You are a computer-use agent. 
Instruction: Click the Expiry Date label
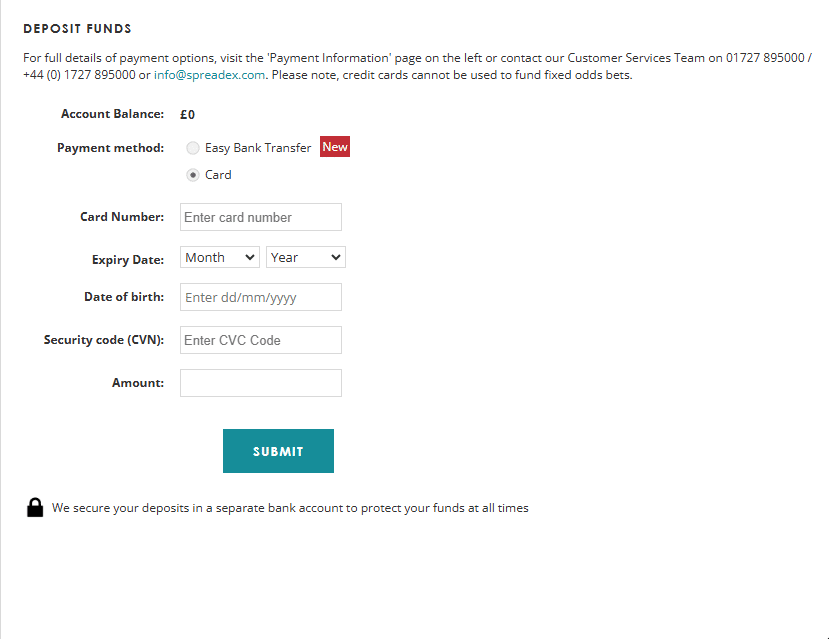(128, 260)
